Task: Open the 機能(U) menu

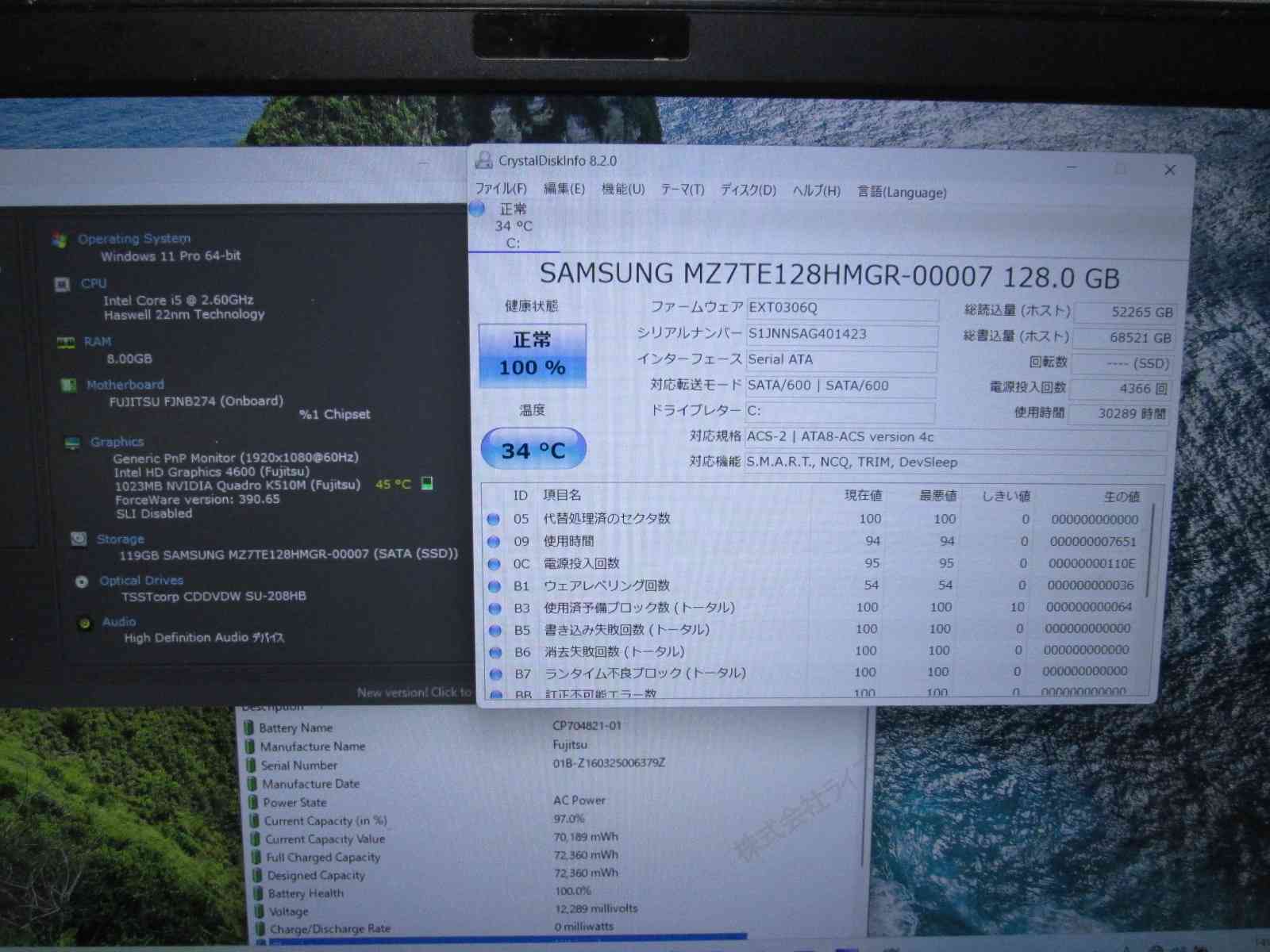Action: 622,190
